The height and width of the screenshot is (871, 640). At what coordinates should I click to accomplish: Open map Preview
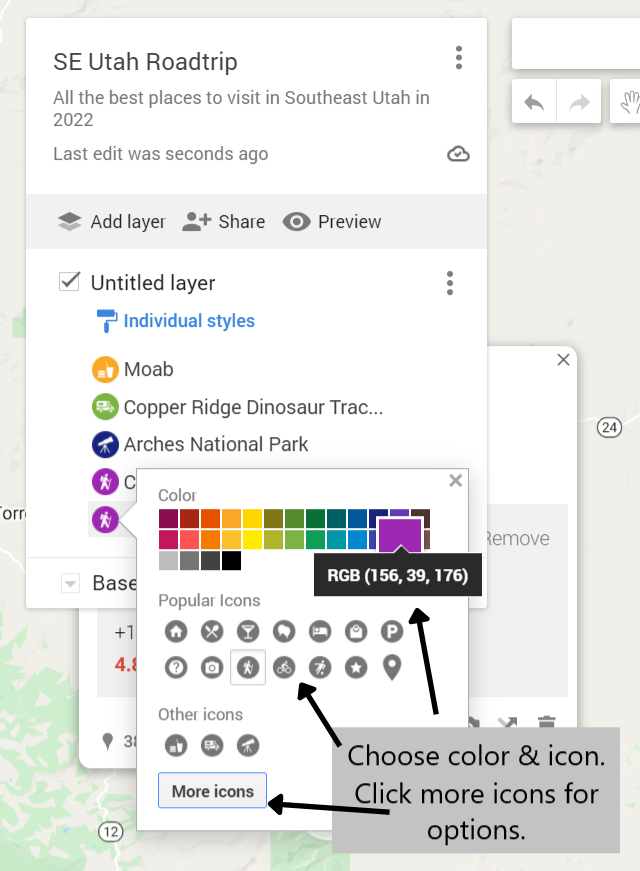(x=332, y=222)
